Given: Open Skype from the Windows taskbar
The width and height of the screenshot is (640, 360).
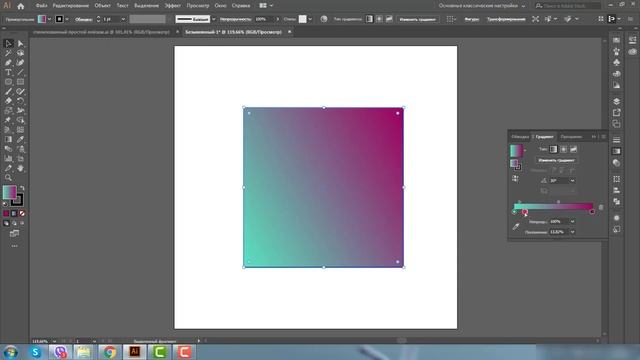Looking at the screenshot, I should [36, 352].
